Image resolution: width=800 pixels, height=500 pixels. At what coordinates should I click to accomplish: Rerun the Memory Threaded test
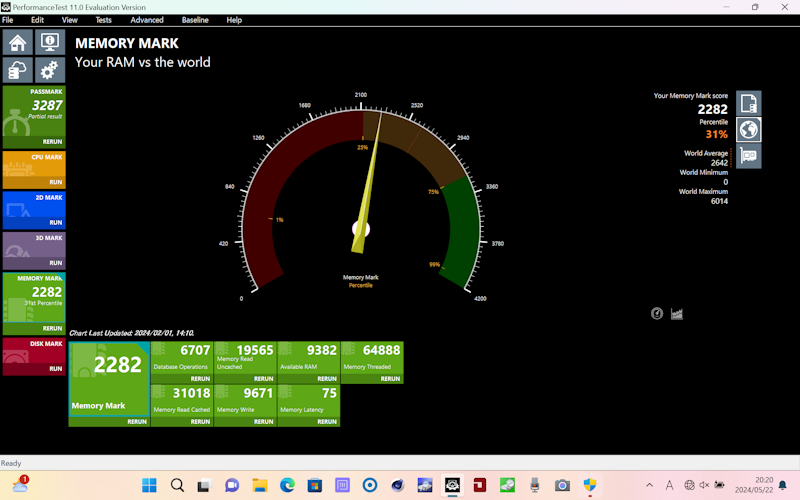390,379
